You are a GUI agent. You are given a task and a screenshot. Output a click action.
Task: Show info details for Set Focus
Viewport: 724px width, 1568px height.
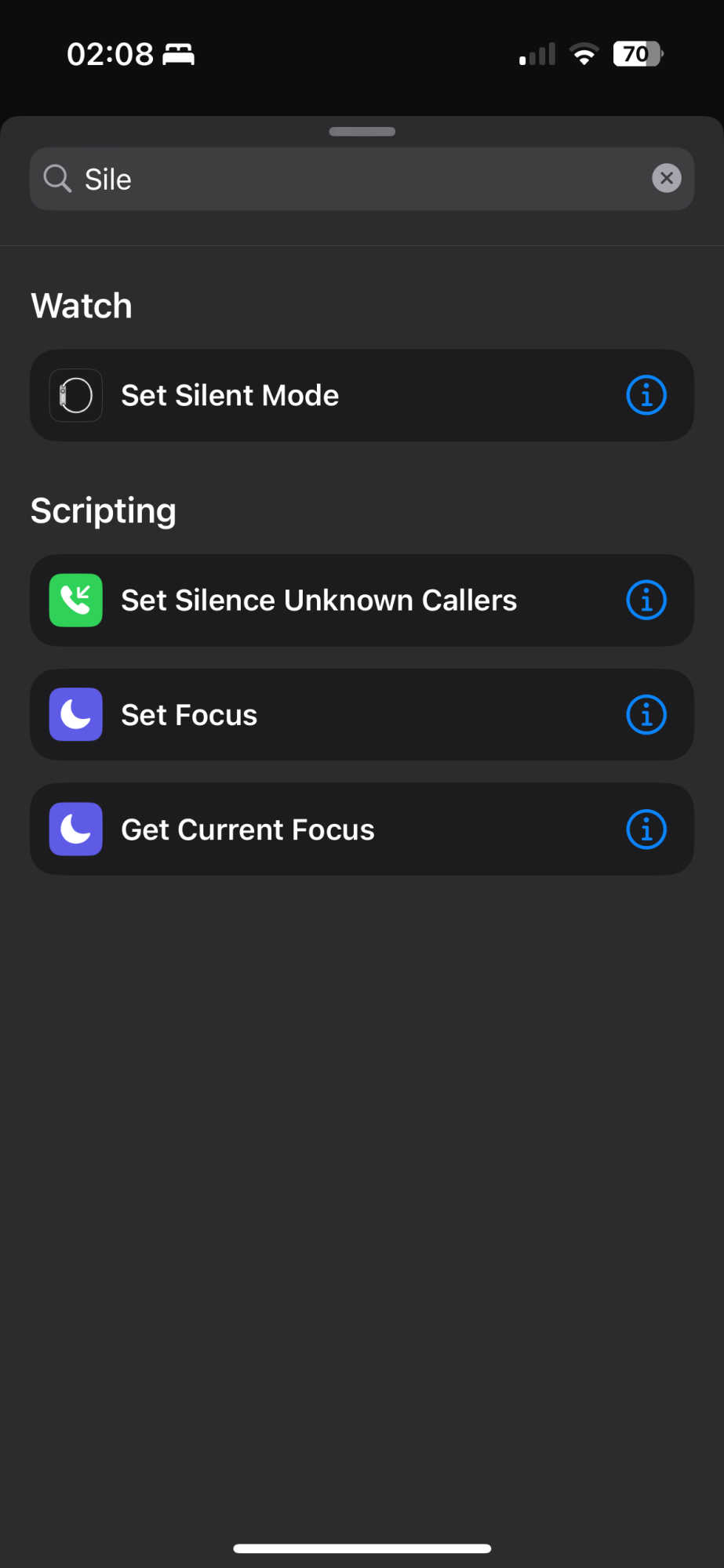[646, 715]
